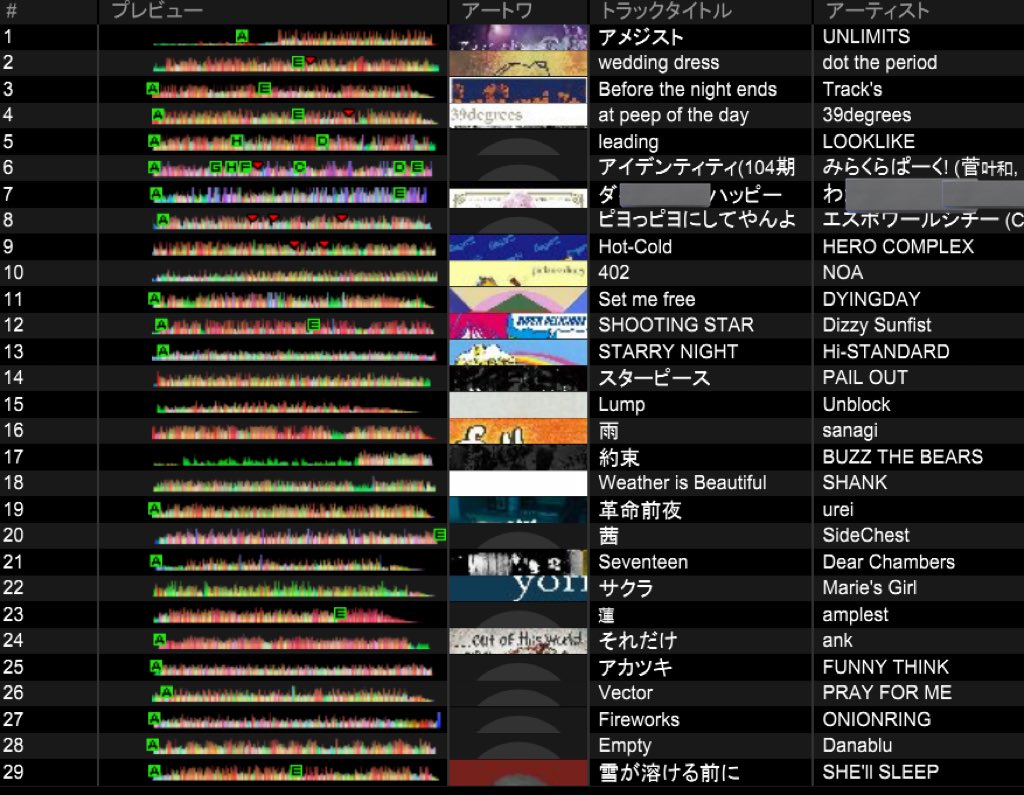Click the 402 artwork thumbnail
Image resolution: width=1024 pixels, height=795 pixels.
[x=519, y=273]
